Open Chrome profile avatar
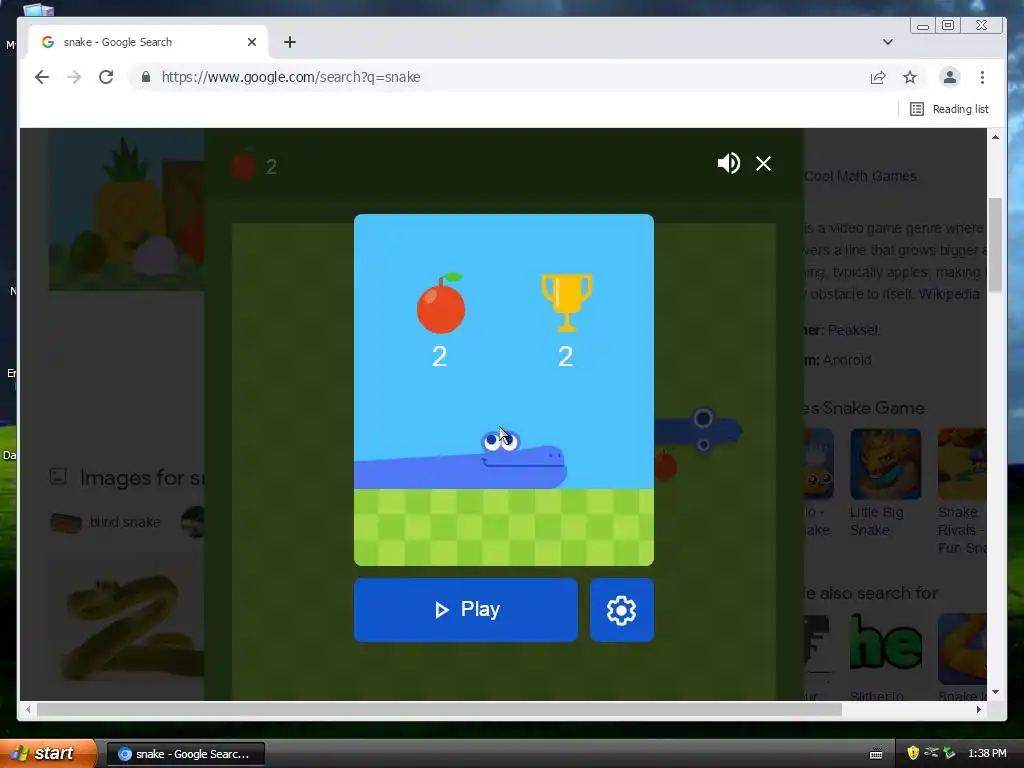This screenshot has height=768, width=1024. click(950, 77)
